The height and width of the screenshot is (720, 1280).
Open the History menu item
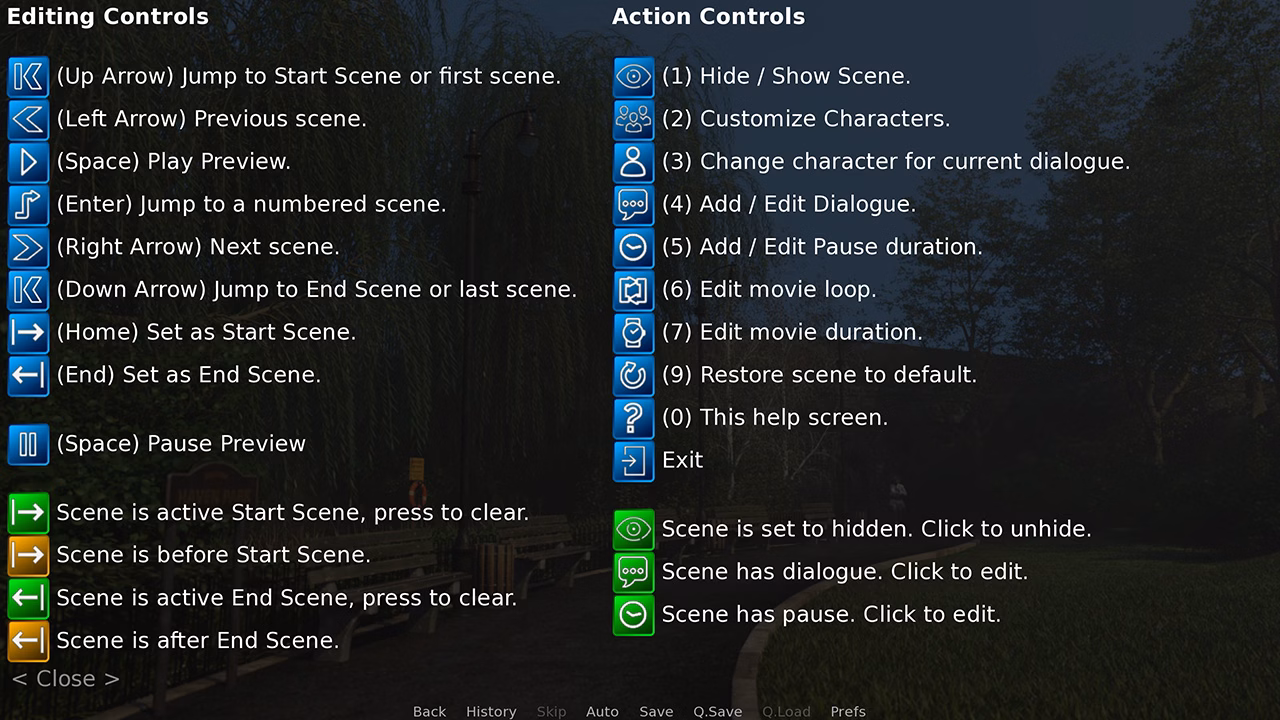coord(491,711)
